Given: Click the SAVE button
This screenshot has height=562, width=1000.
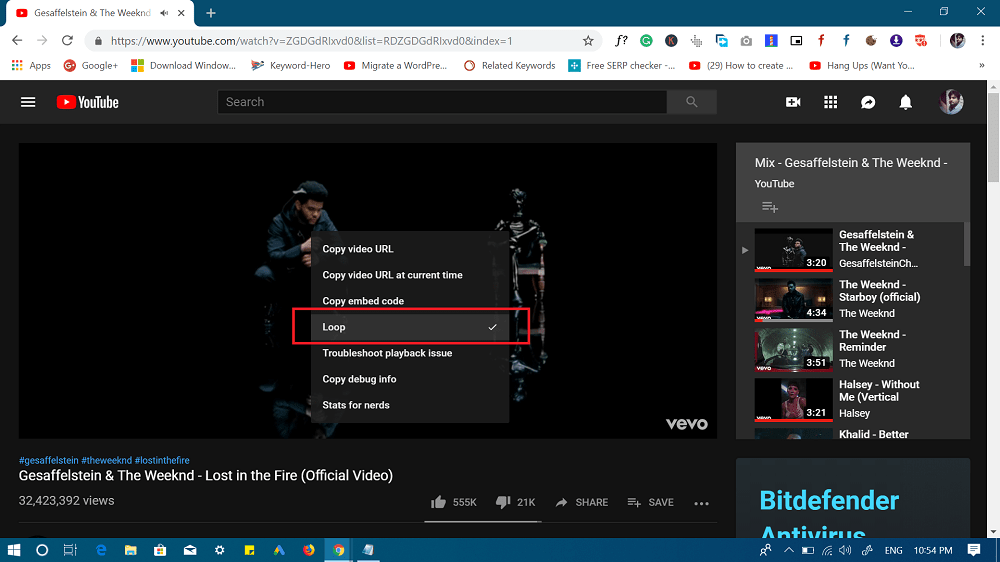Looking at the screenshot, I should pos(651,503).
